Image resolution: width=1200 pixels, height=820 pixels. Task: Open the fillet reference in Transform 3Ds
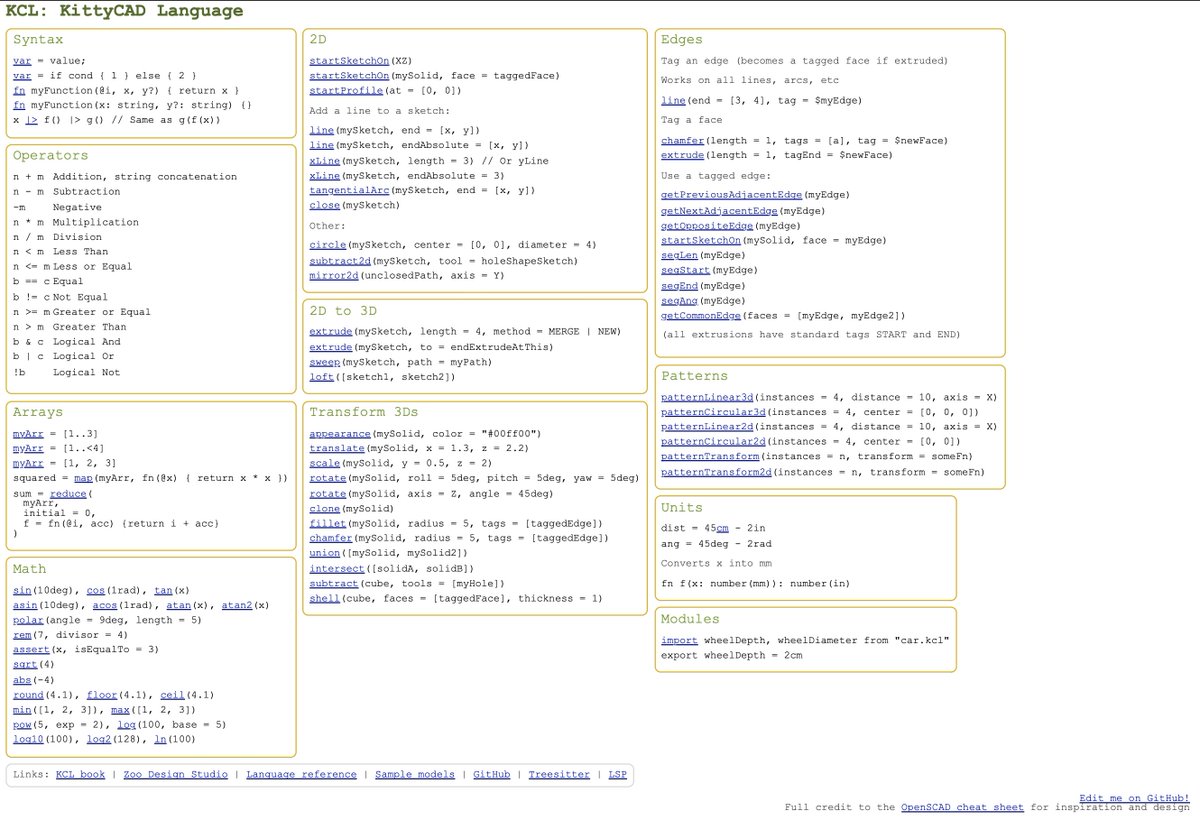coord(327,523)
